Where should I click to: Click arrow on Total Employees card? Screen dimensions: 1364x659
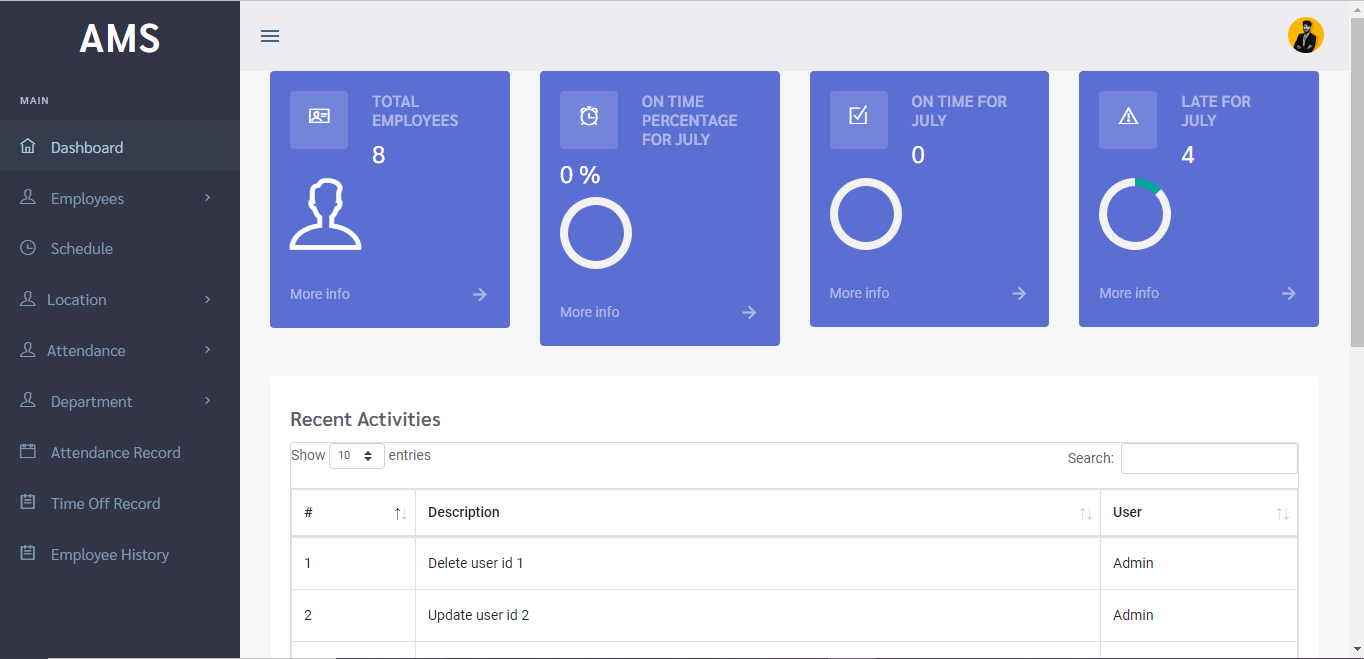480,294
